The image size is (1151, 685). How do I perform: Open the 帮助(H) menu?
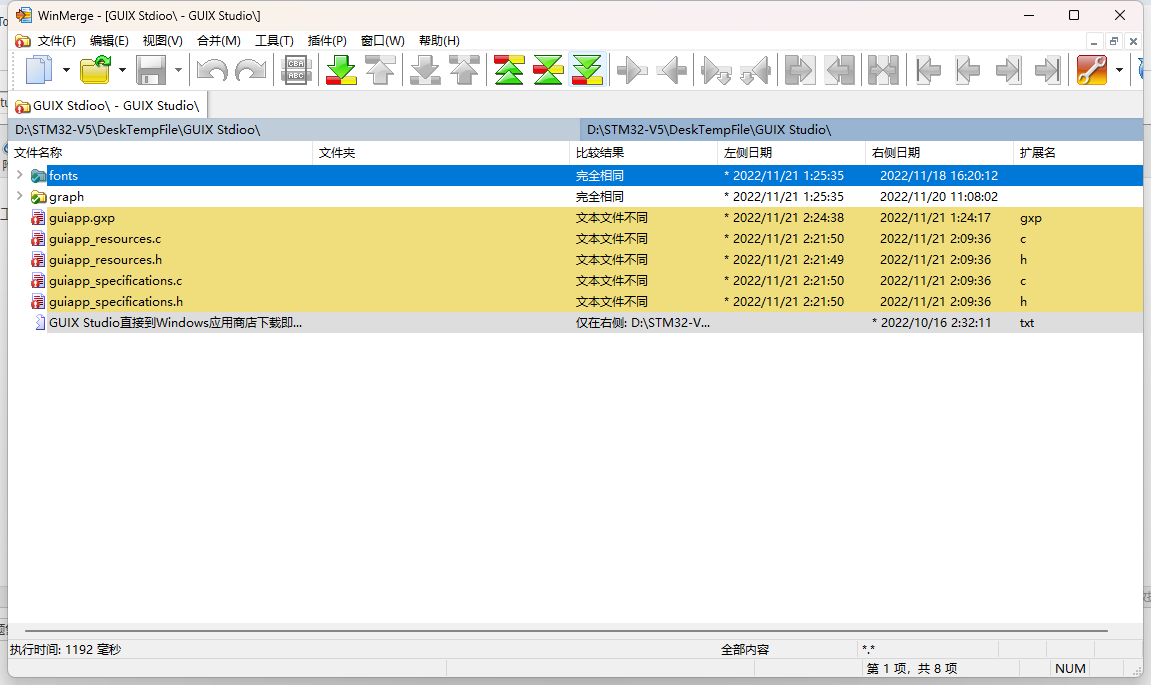tap(439, 41)
